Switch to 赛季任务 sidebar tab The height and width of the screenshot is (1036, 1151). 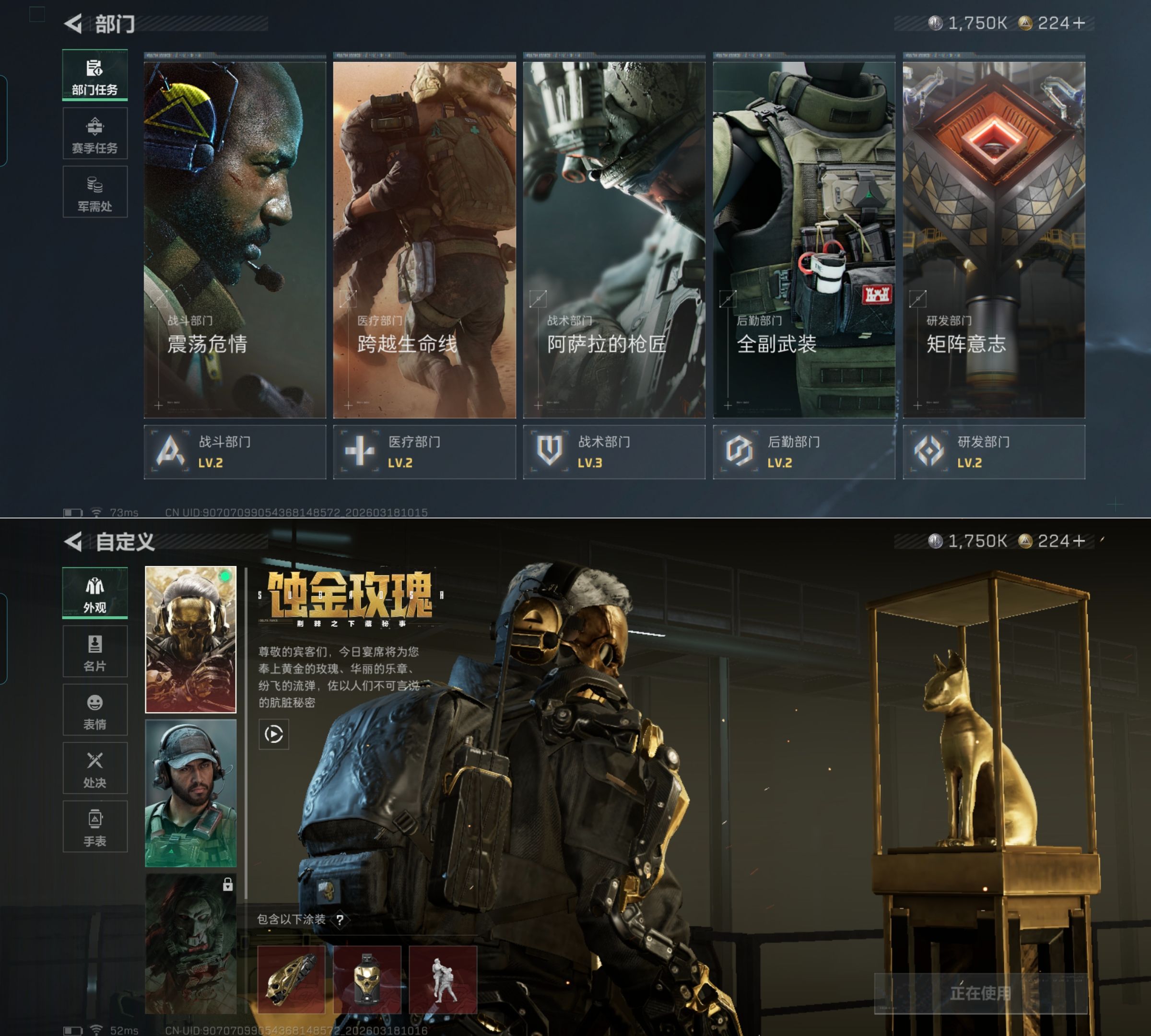pyautogui.click(x=94, y=134)
